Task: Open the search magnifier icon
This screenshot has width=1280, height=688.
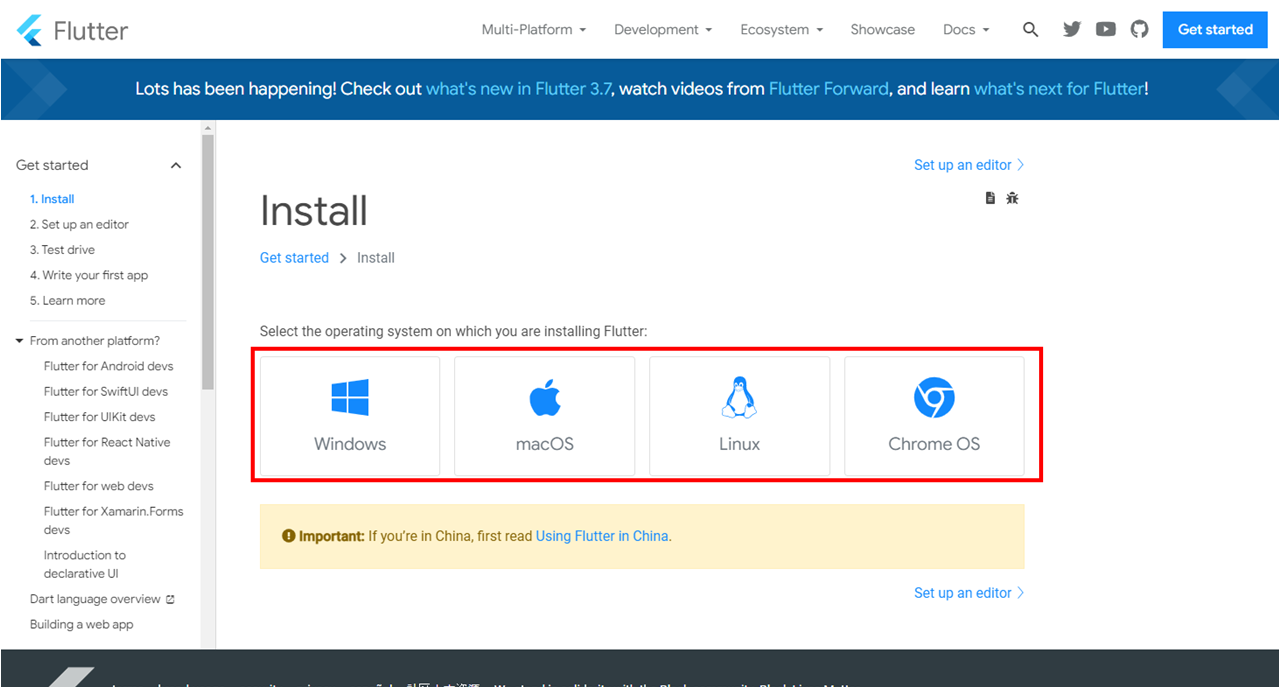Action: (x=1031, y=30)
